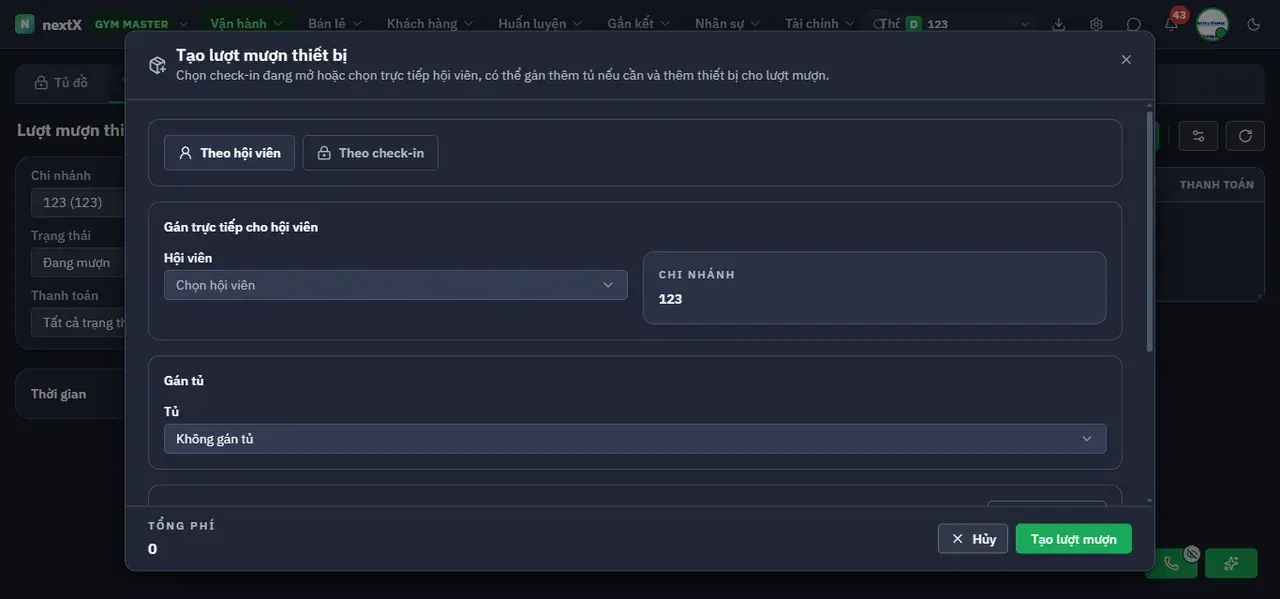Viewport: 1280px width, 599px height.
Task: Open the Nhân sự menu
Action: pyautogui.click(x=727, y=24)
